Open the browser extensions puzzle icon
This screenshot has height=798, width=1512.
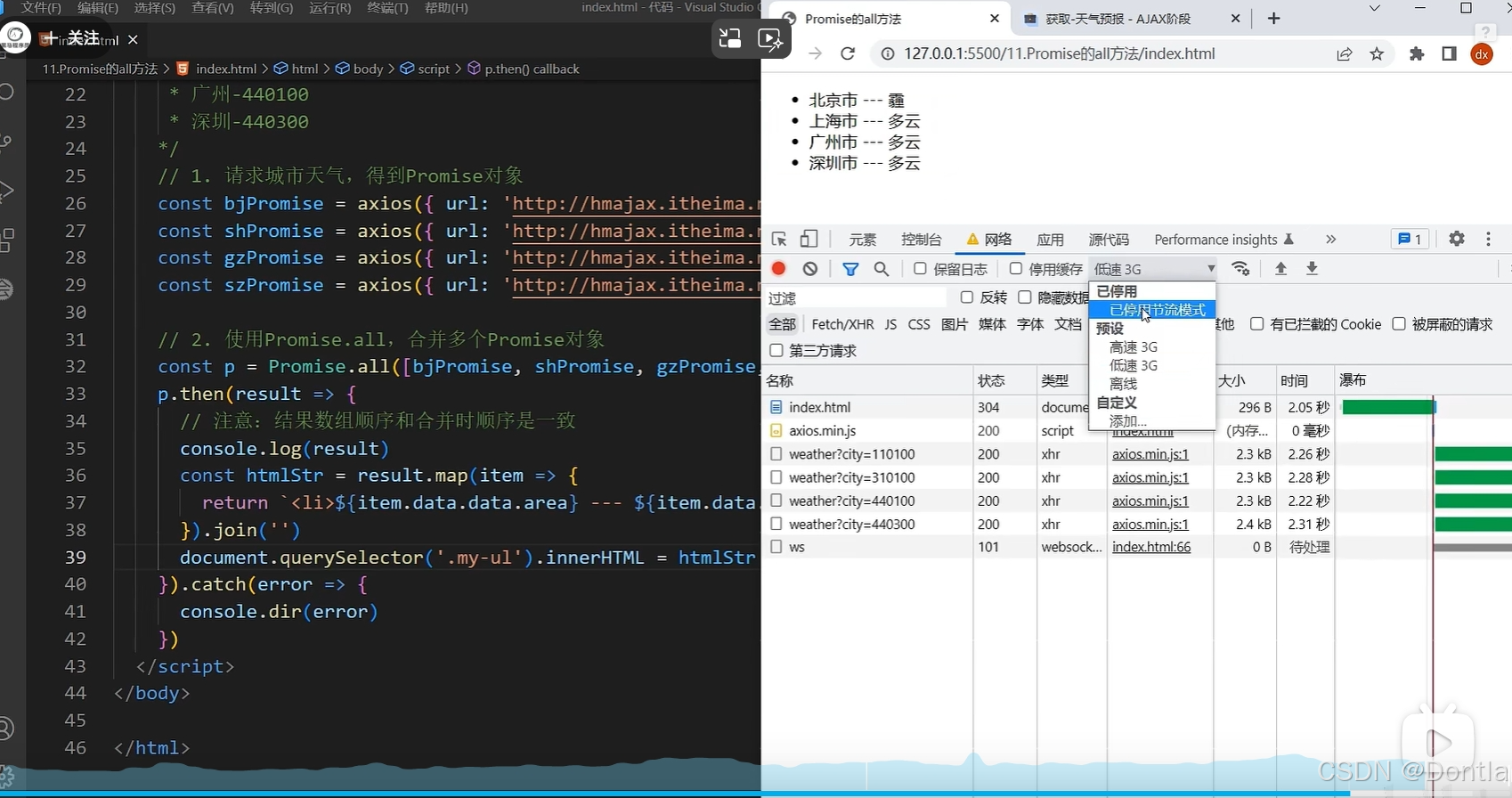pyautogui.click(x=1417, y=54)
